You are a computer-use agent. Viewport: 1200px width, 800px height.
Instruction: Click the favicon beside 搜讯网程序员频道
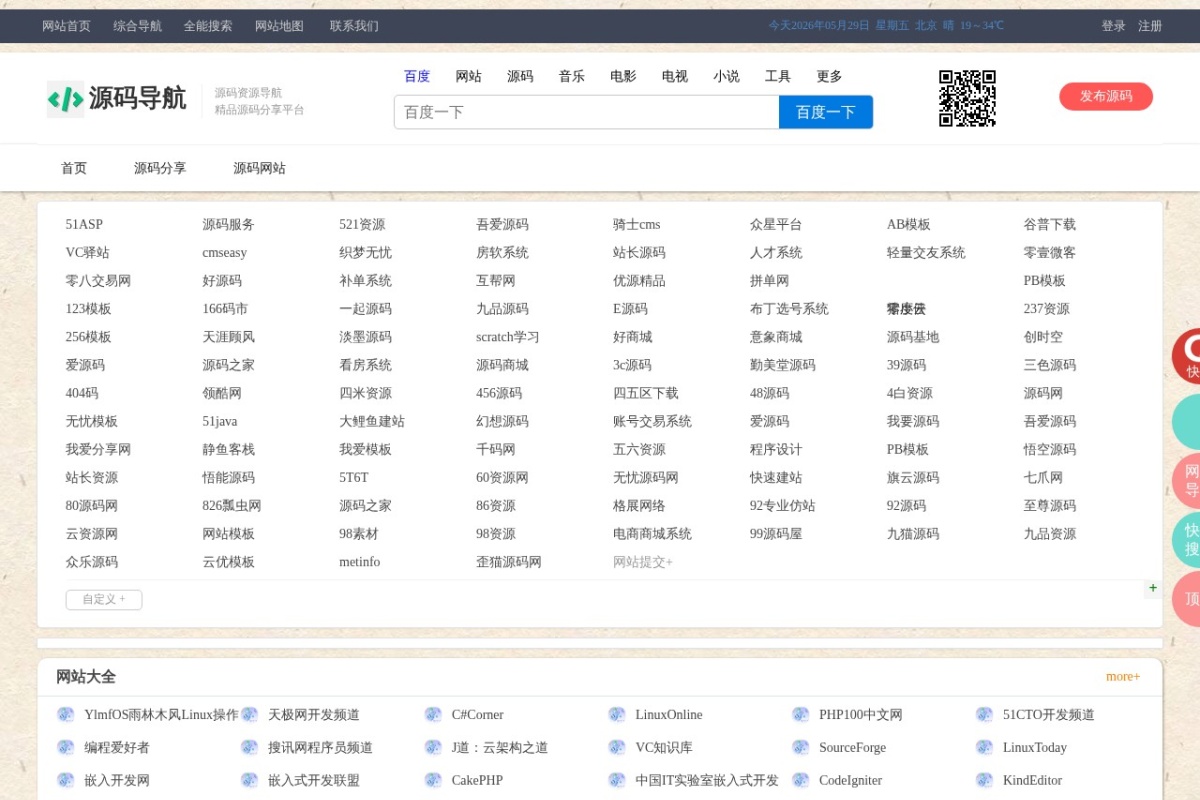[x=250, y=748]
